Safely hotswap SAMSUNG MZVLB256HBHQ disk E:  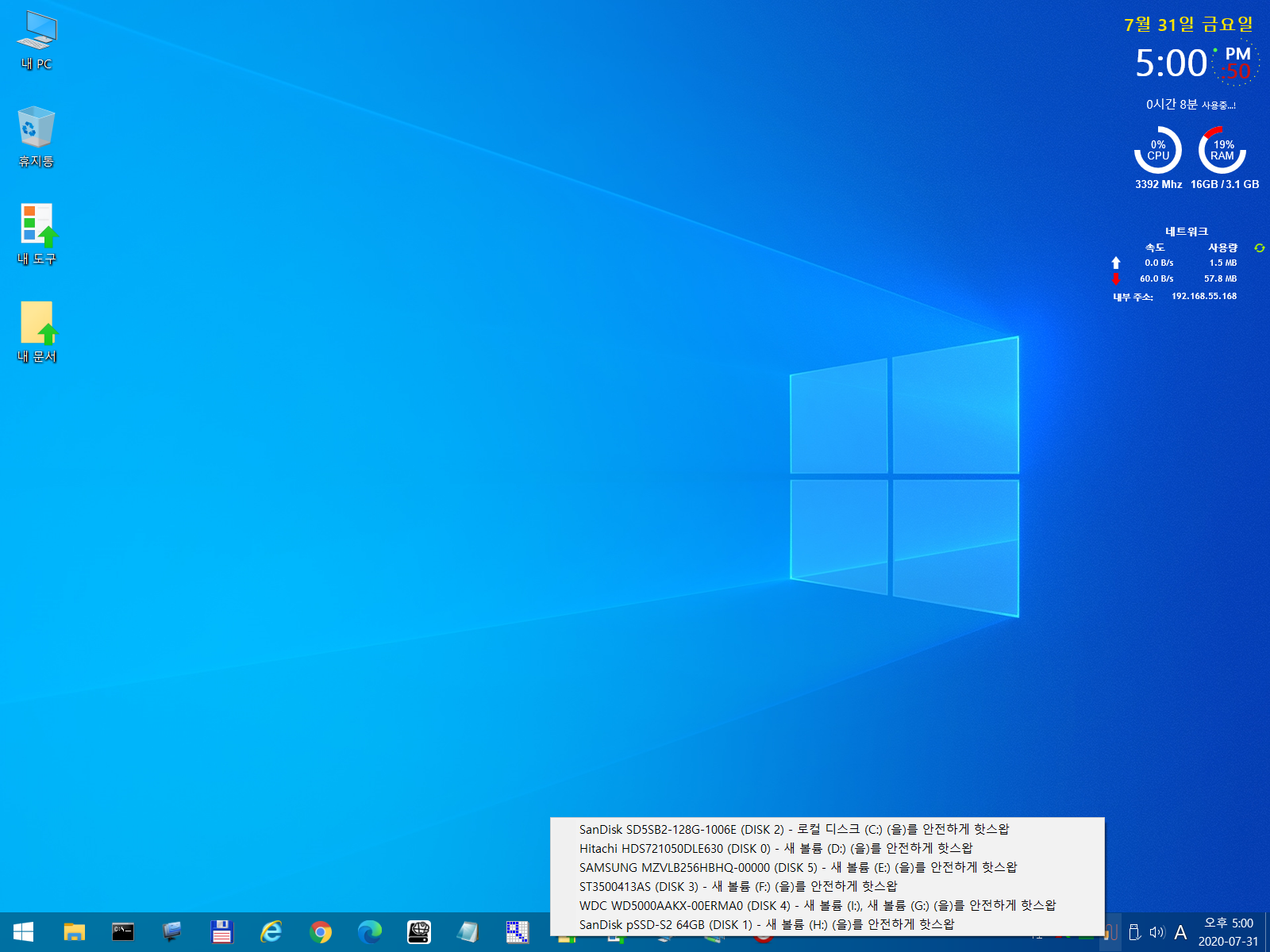click(827, 867)
